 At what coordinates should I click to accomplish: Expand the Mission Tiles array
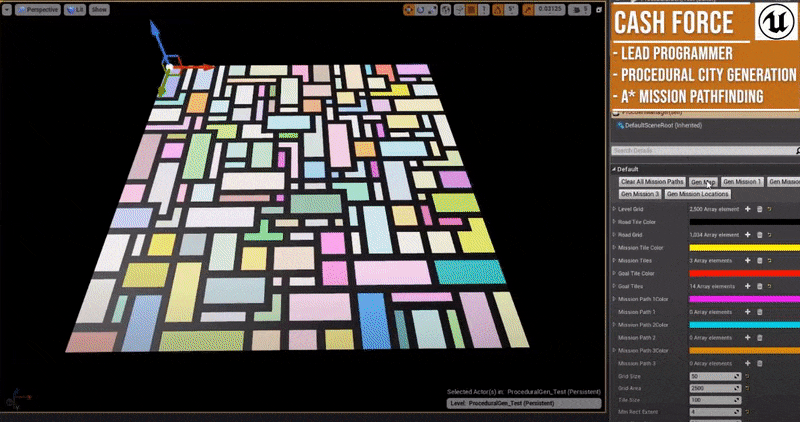pyautogui.click(x=614, y=260)
